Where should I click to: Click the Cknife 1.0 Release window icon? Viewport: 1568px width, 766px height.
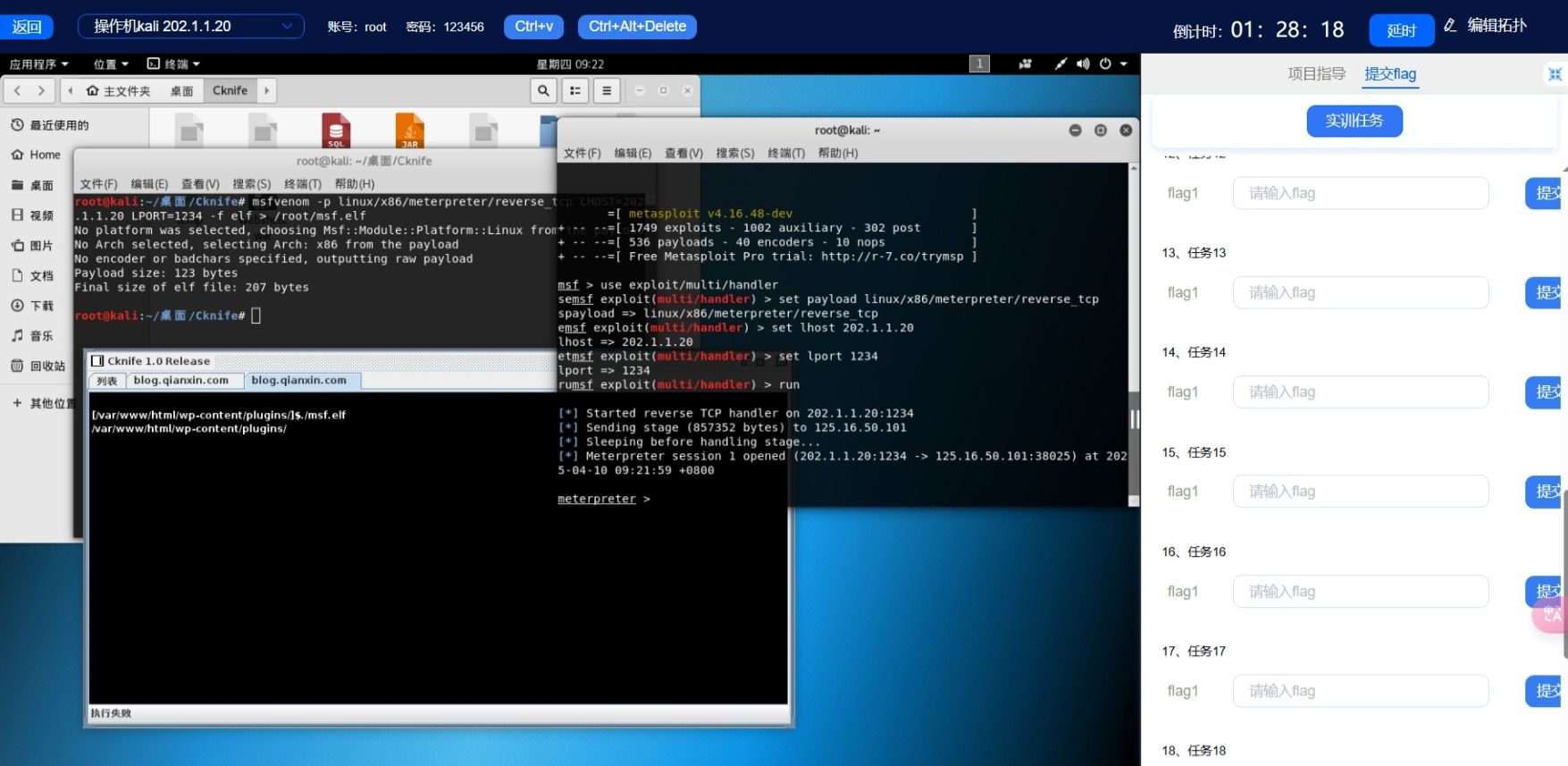[x=97, y=361]
